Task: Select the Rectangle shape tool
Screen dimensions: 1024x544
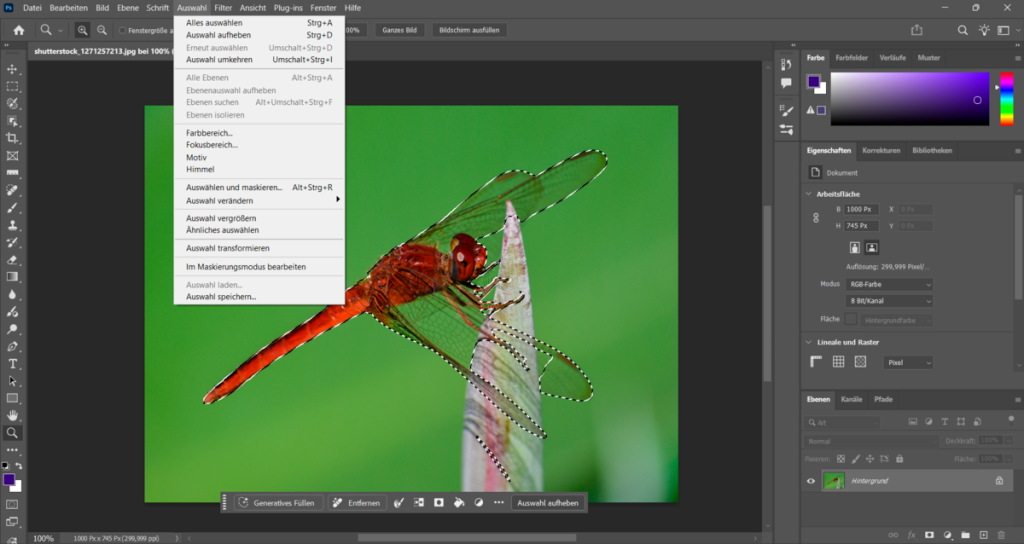Action: 12,398
